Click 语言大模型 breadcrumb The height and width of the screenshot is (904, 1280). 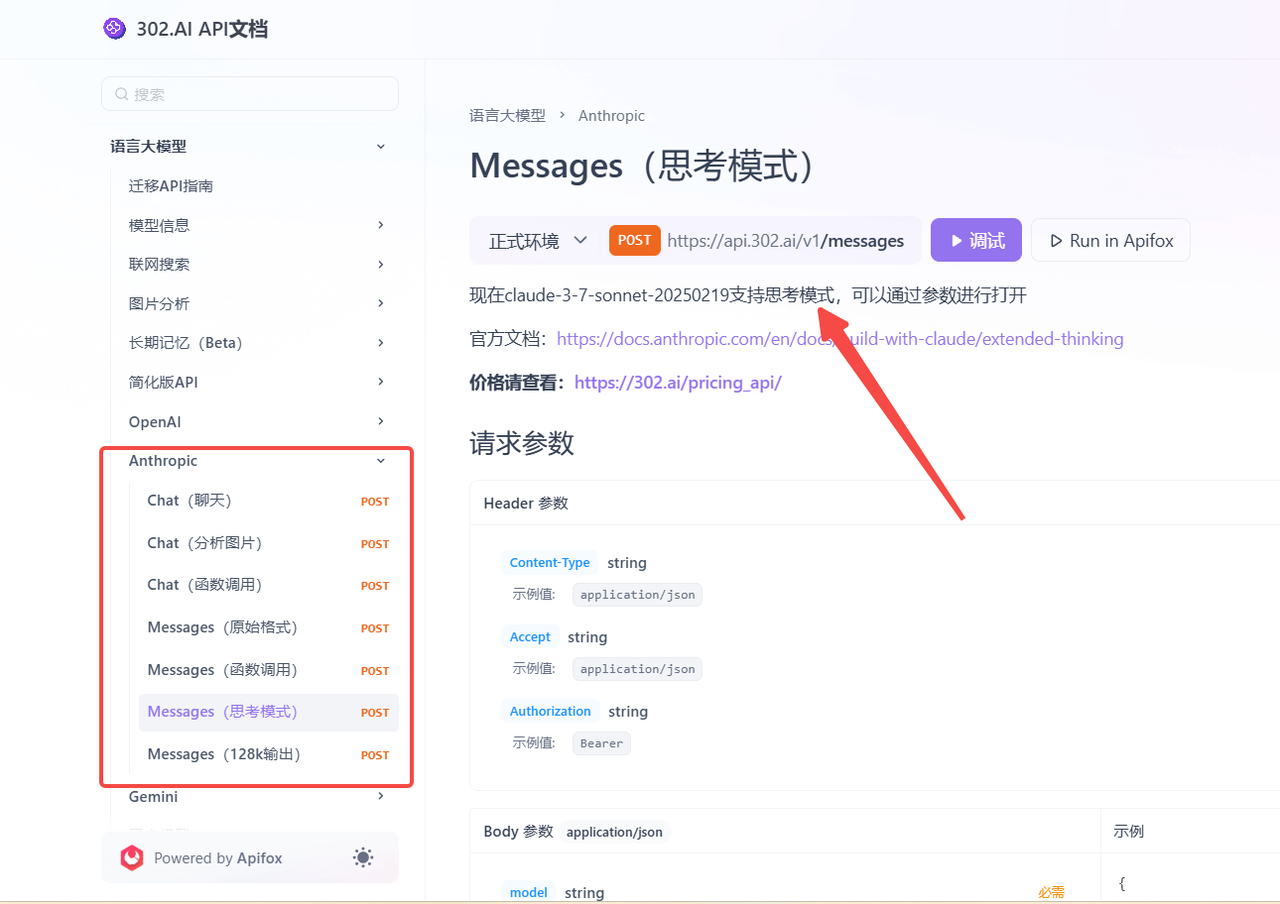[507, 116]
